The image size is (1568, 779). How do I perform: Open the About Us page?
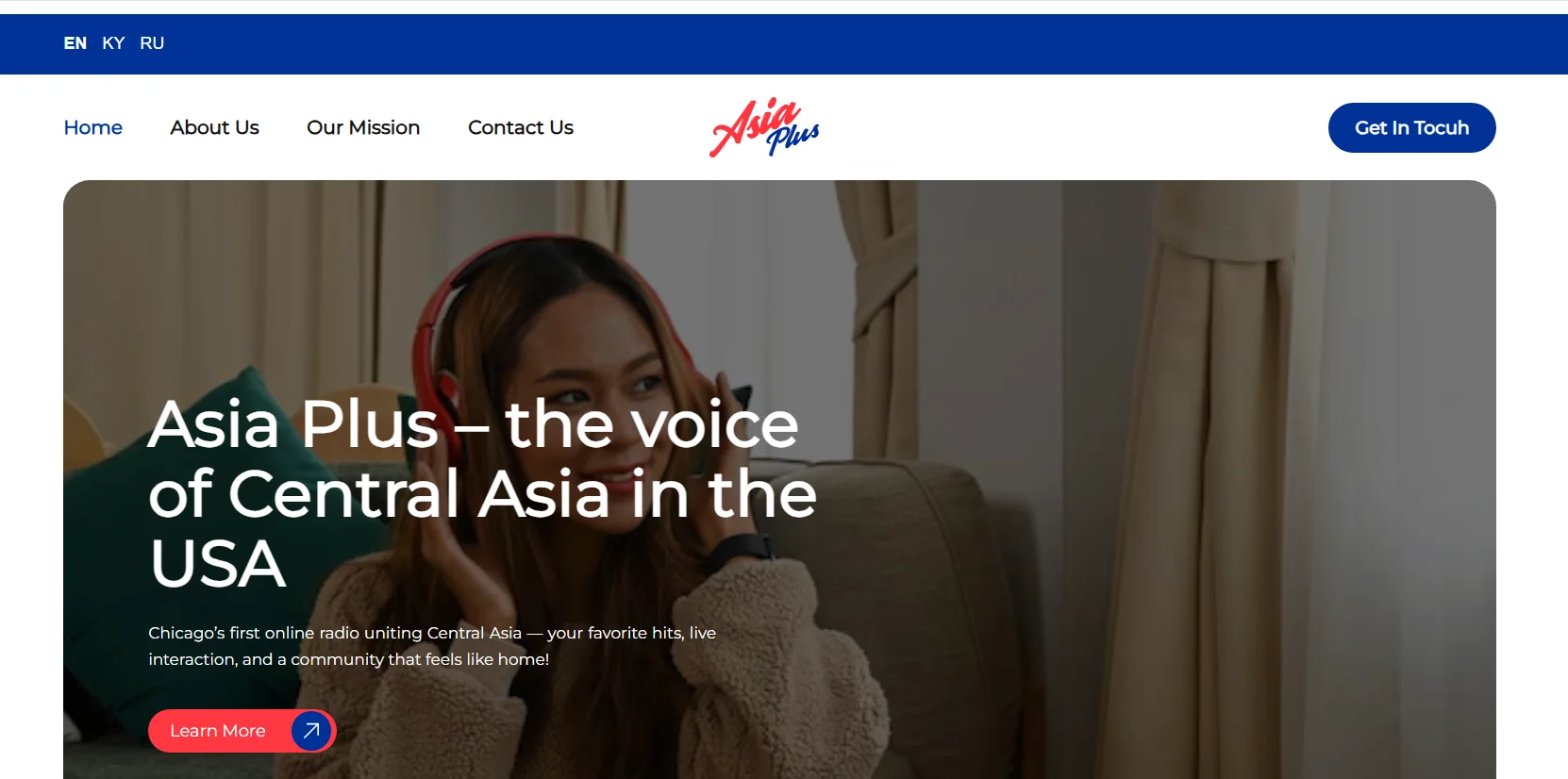(214, 127)
